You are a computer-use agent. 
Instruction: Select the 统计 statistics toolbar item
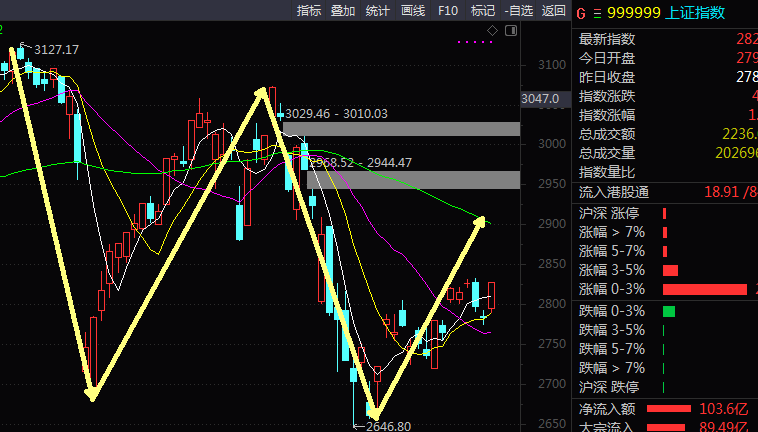coord(378,11)
